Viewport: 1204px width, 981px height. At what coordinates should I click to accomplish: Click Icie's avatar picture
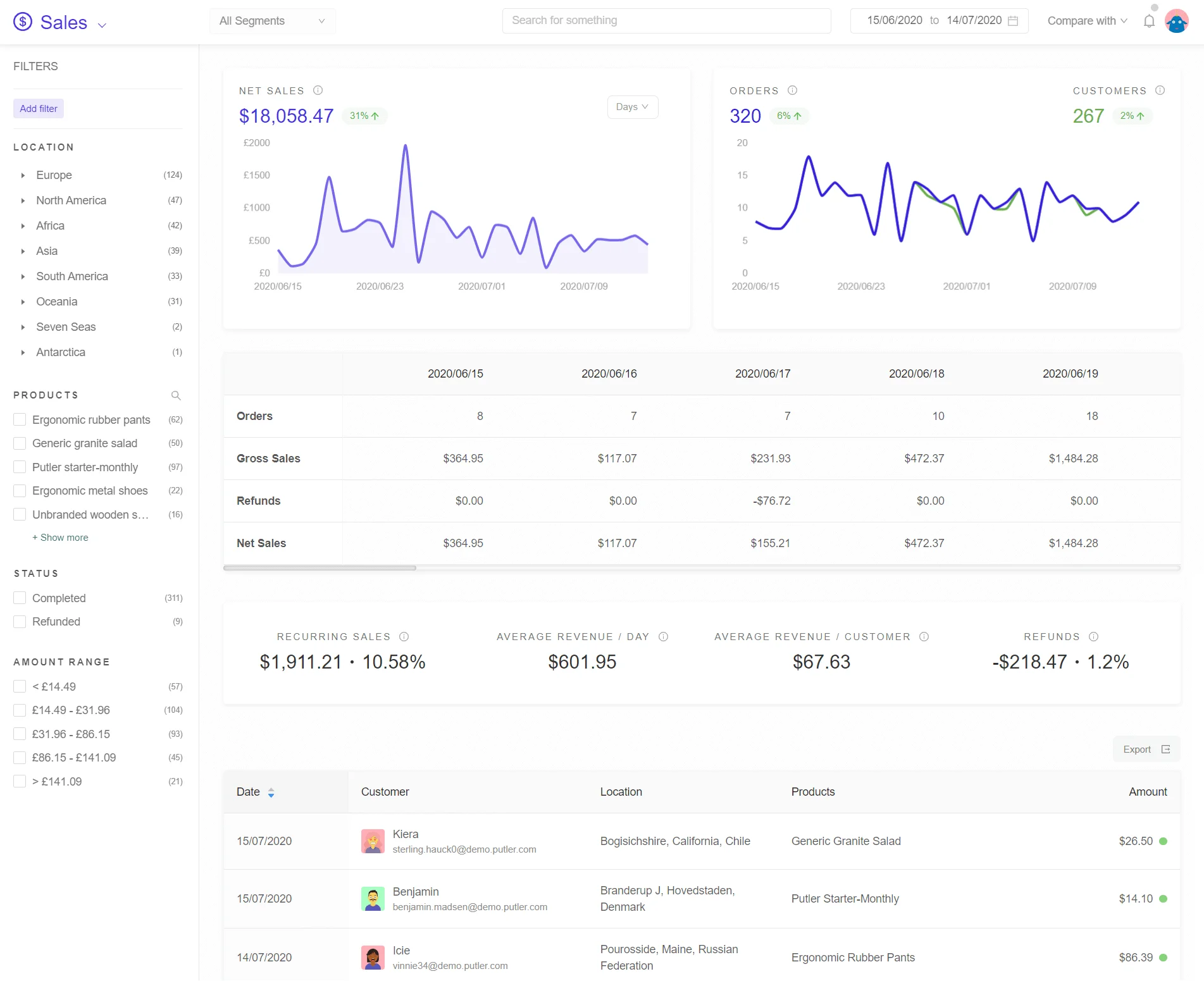click(373, 958)
